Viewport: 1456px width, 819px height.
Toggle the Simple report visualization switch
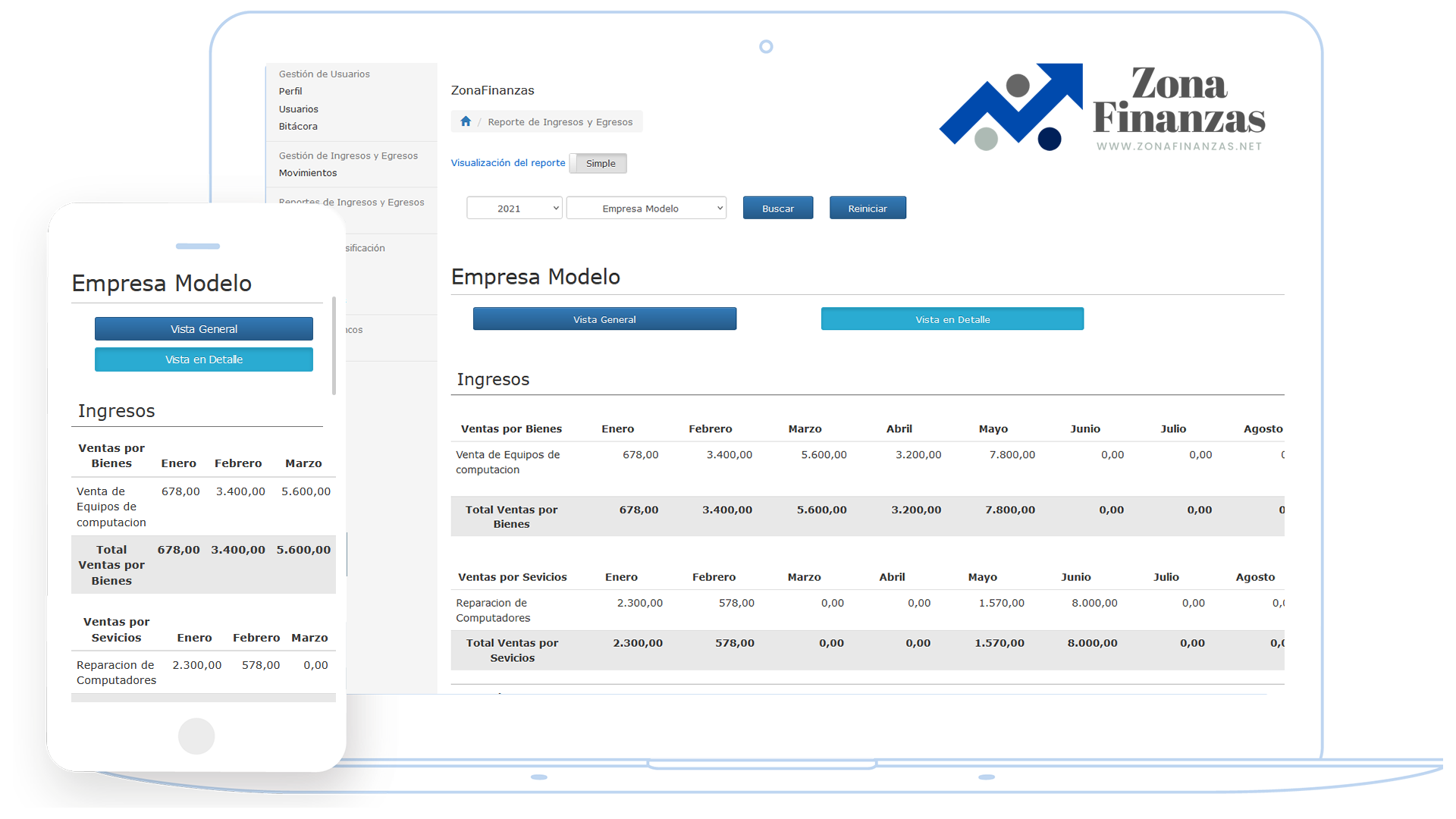[x=598, y=163]
